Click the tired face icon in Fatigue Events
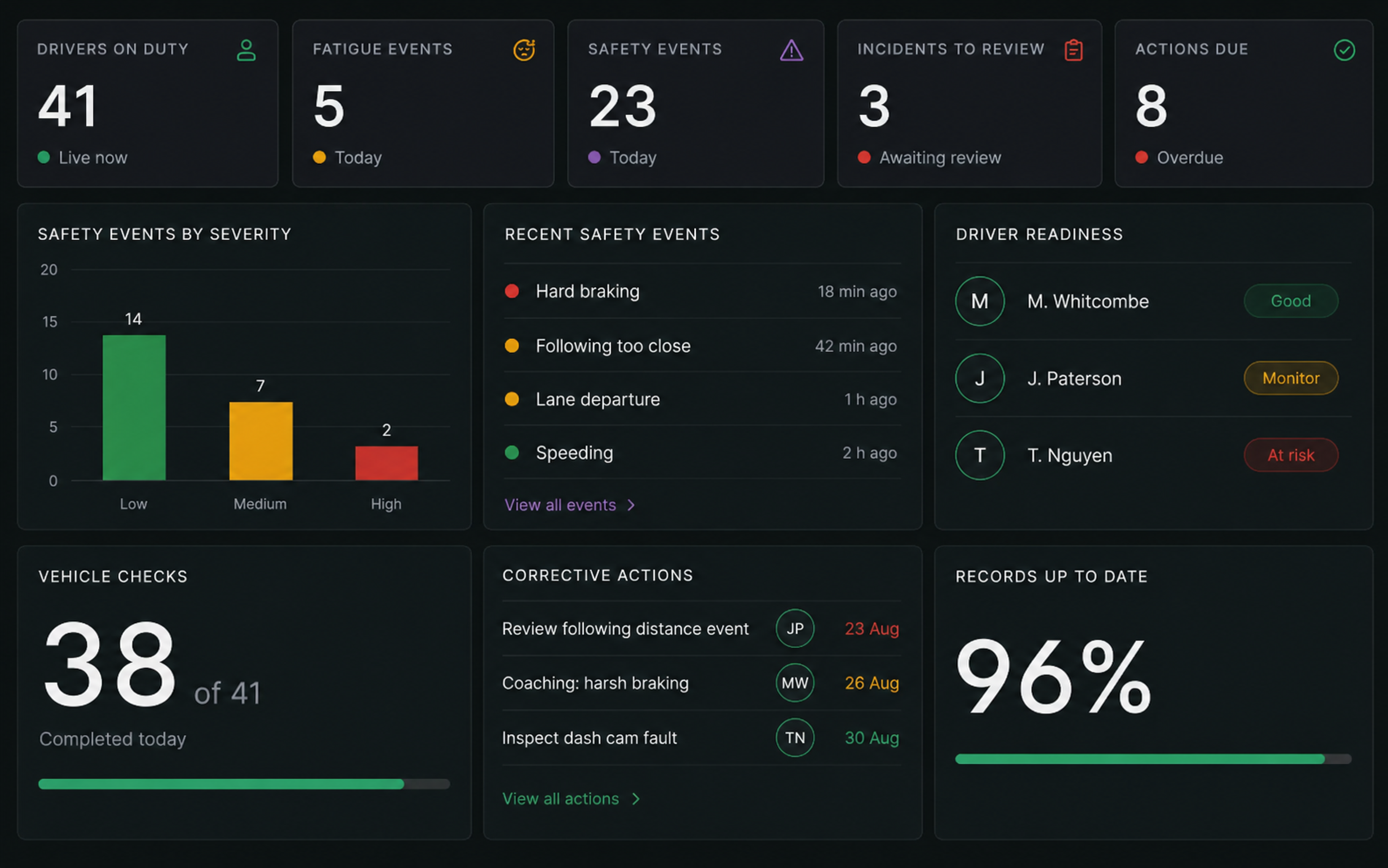 524,50
